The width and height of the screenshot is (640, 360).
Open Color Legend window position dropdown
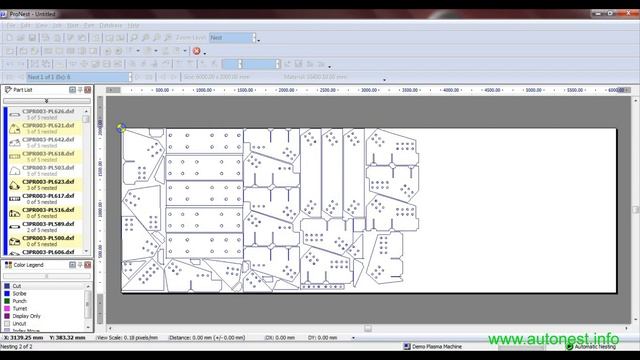pyautogui.click(x=72, y=265)
